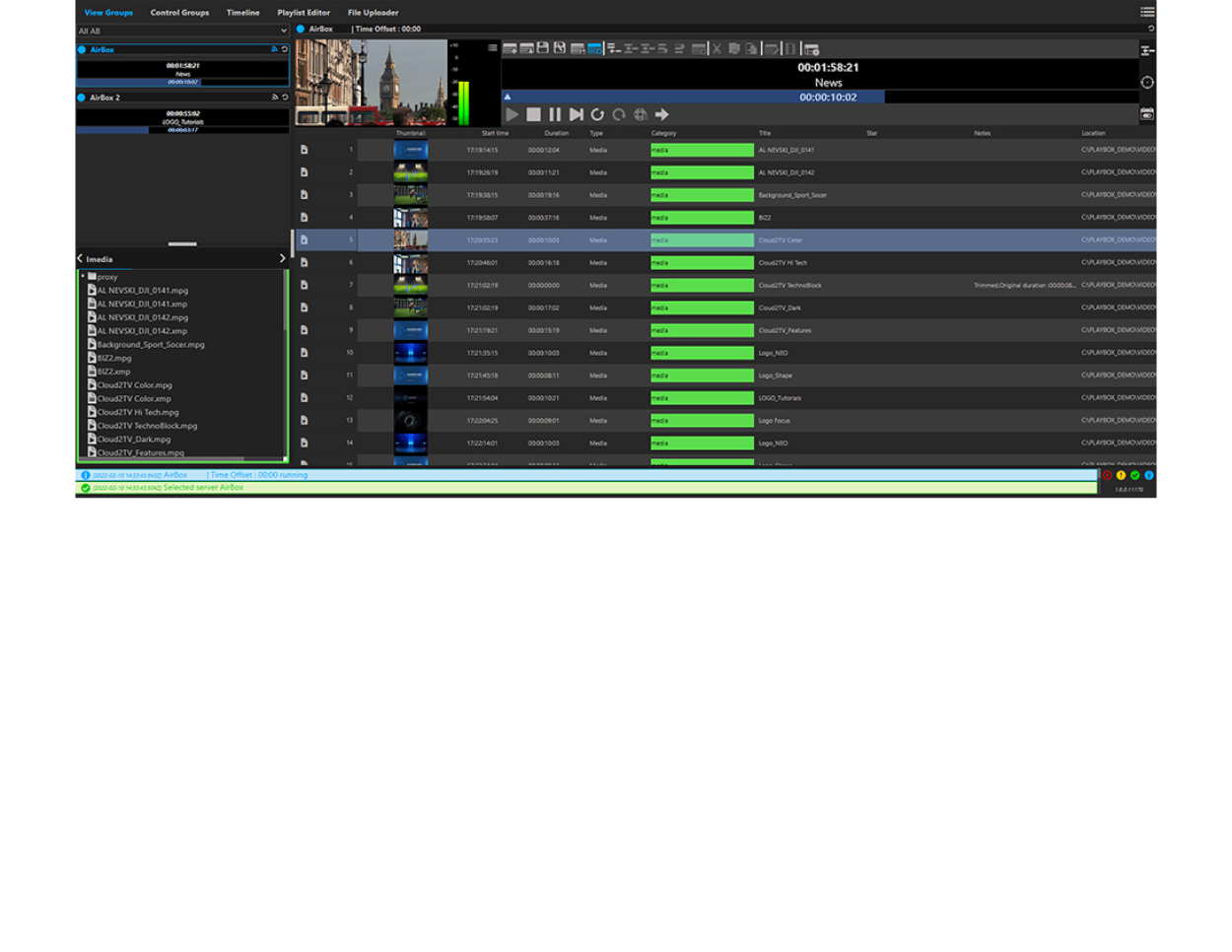This screenshot has height=952, width=1232.
Task: Click the Stop playback square button
Action: [x=533, y=115]
